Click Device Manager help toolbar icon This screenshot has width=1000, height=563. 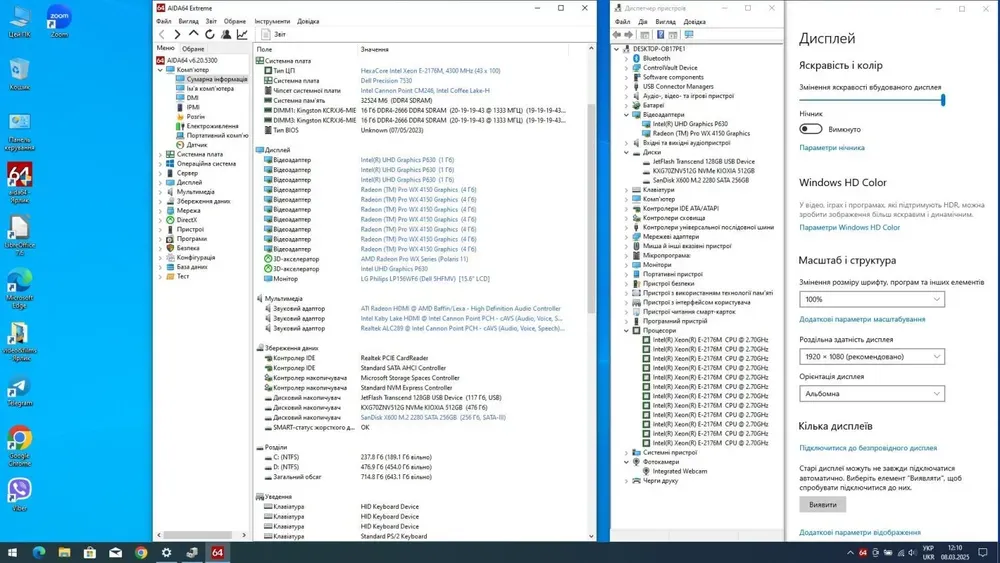[x=660, y=34]
